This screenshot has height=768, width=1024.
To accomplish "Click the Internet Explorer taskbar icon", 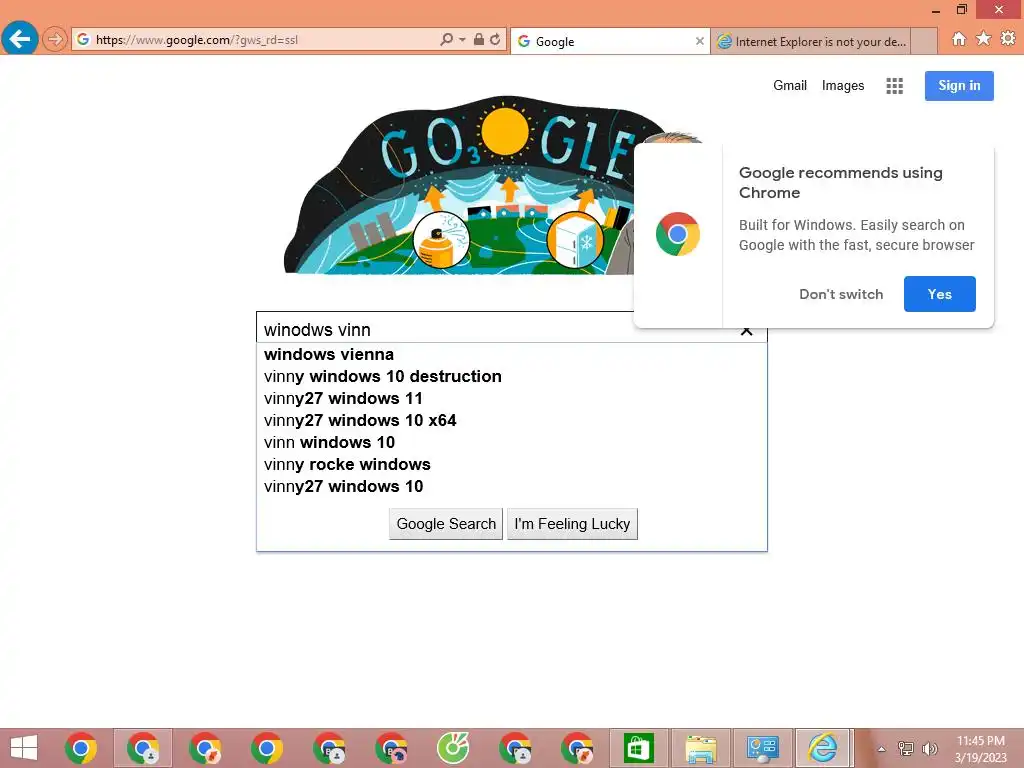I will tap(823, 748).
